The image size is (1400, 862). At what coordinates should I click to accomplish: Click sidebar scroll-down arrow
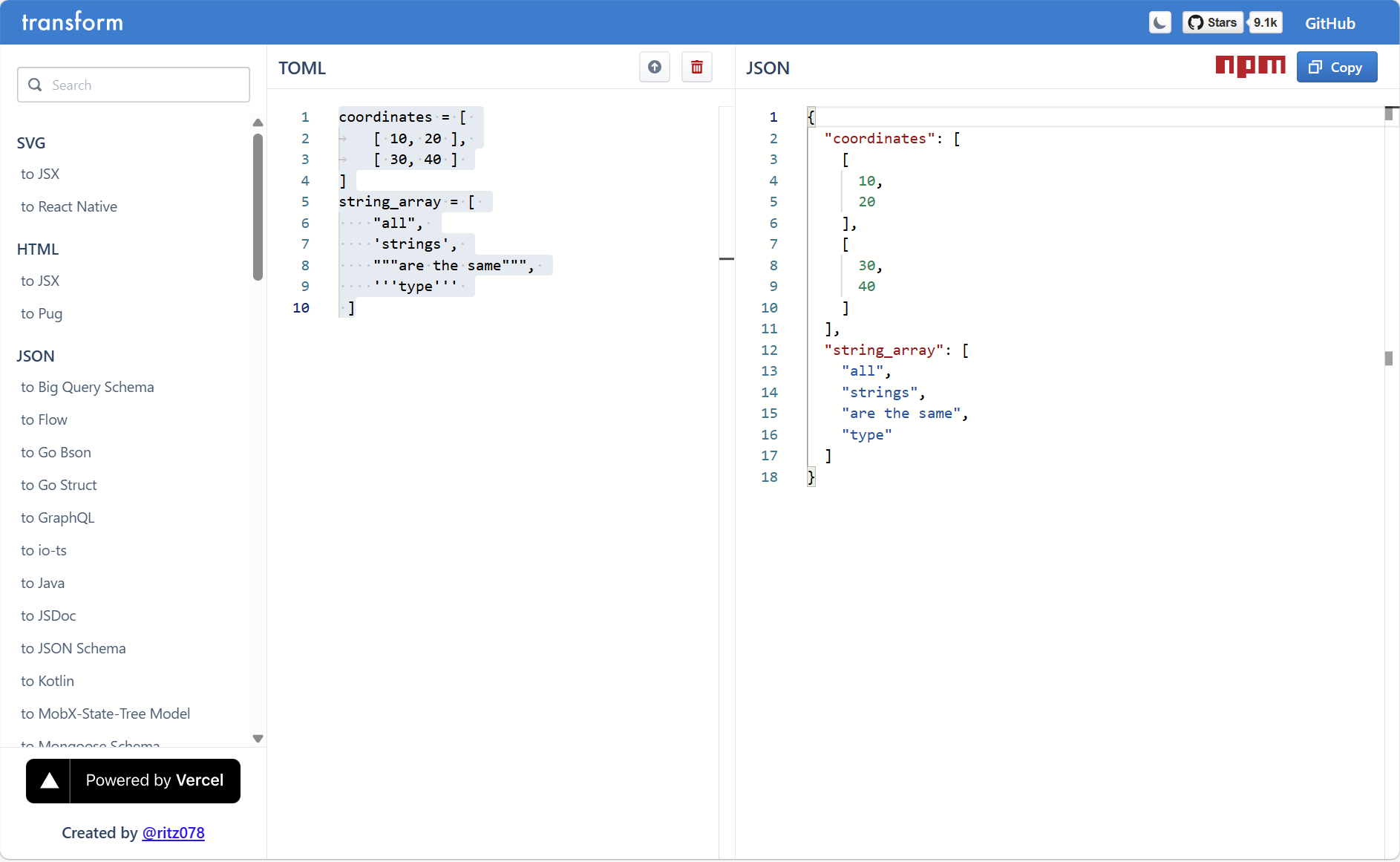[x=258, y=739]
